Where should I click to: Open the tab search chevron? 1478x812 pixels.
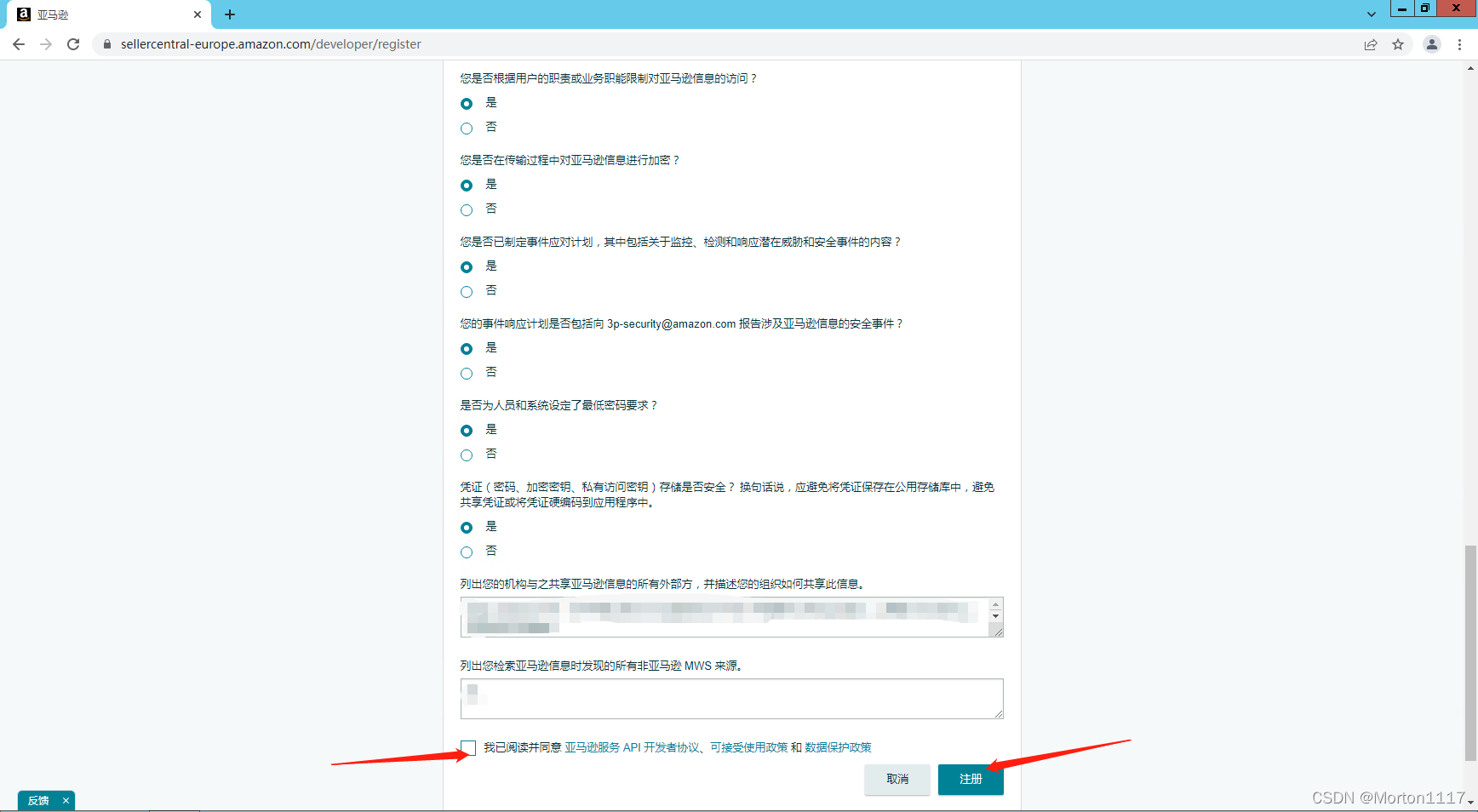point(1372,14)
